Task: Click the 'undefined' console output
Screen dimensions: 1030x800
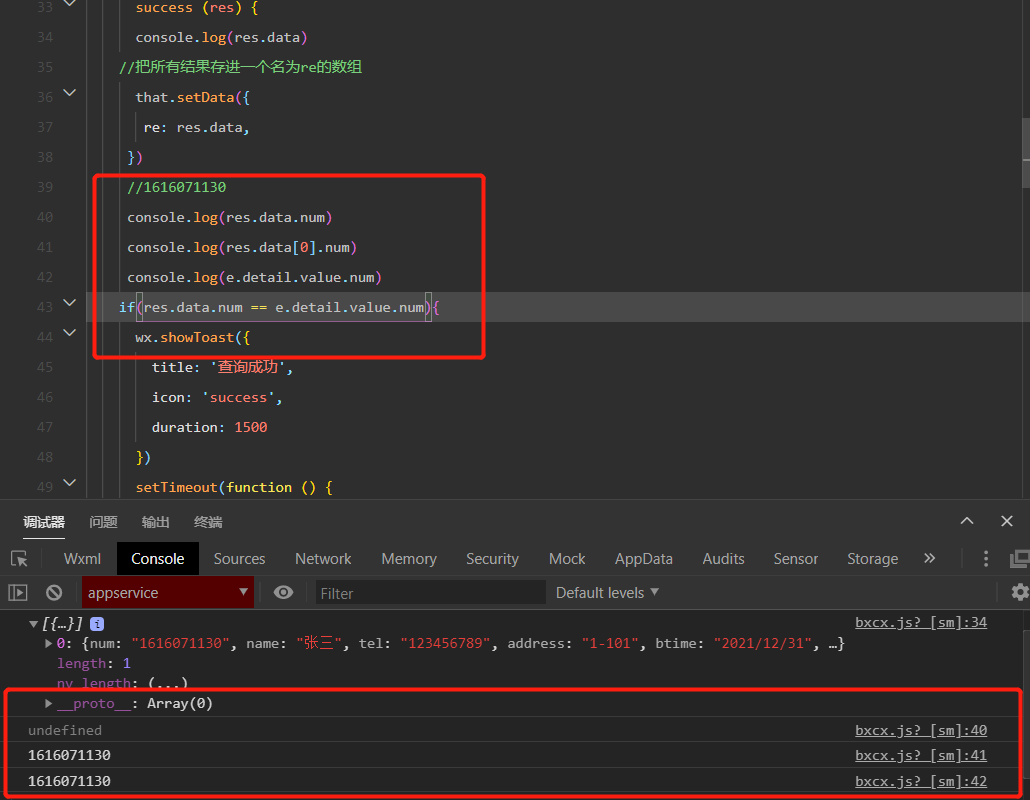Action: (65, 730)
